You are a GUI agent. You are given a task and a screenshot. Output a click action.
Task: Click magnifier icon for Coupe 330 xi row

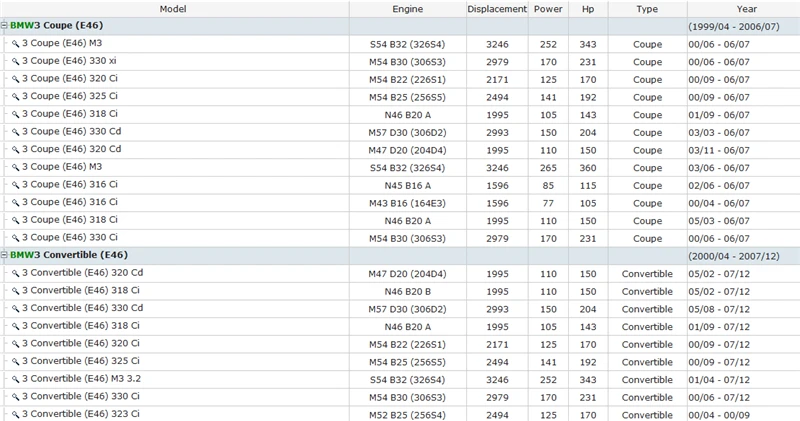[x=15, y=61]
